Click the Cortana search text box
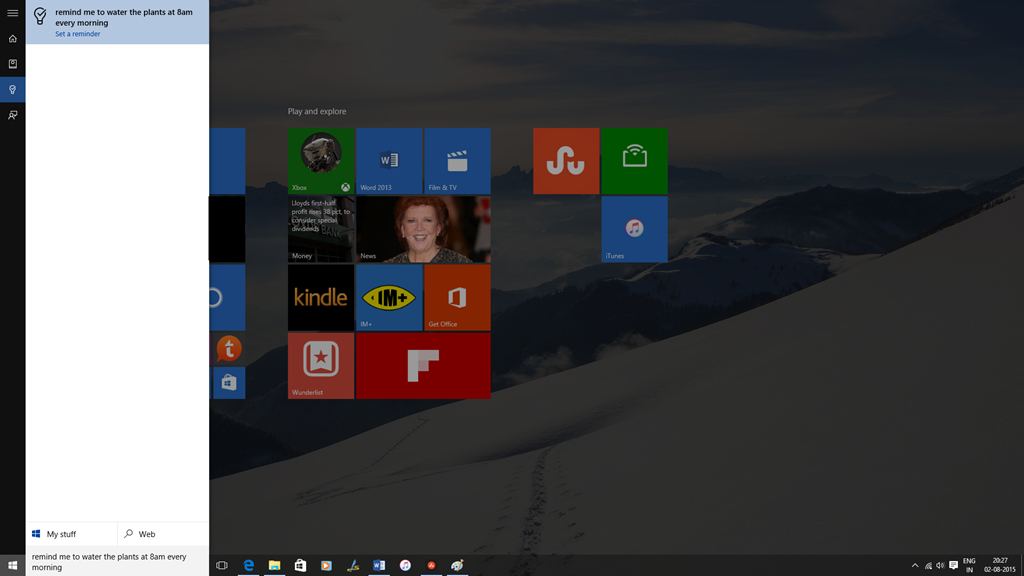Image resolution: width=1024 pixels, height=576 pixels. [118, 562]
